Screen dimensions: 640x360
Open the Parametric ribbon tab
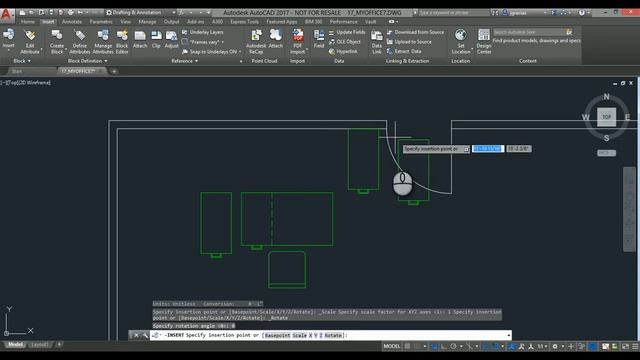click(101, 22)
